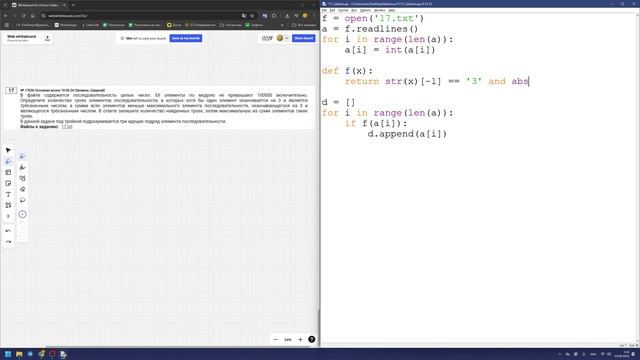Select the sticky note tool
This screenshot has height=360, width=640.
pyautogui.click(x=8, y=184)
